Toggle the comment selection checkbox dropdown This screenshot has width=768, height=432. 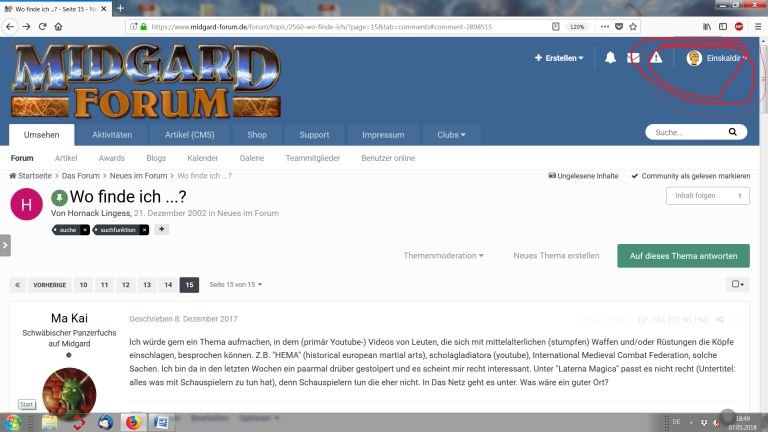click(737, 285)
